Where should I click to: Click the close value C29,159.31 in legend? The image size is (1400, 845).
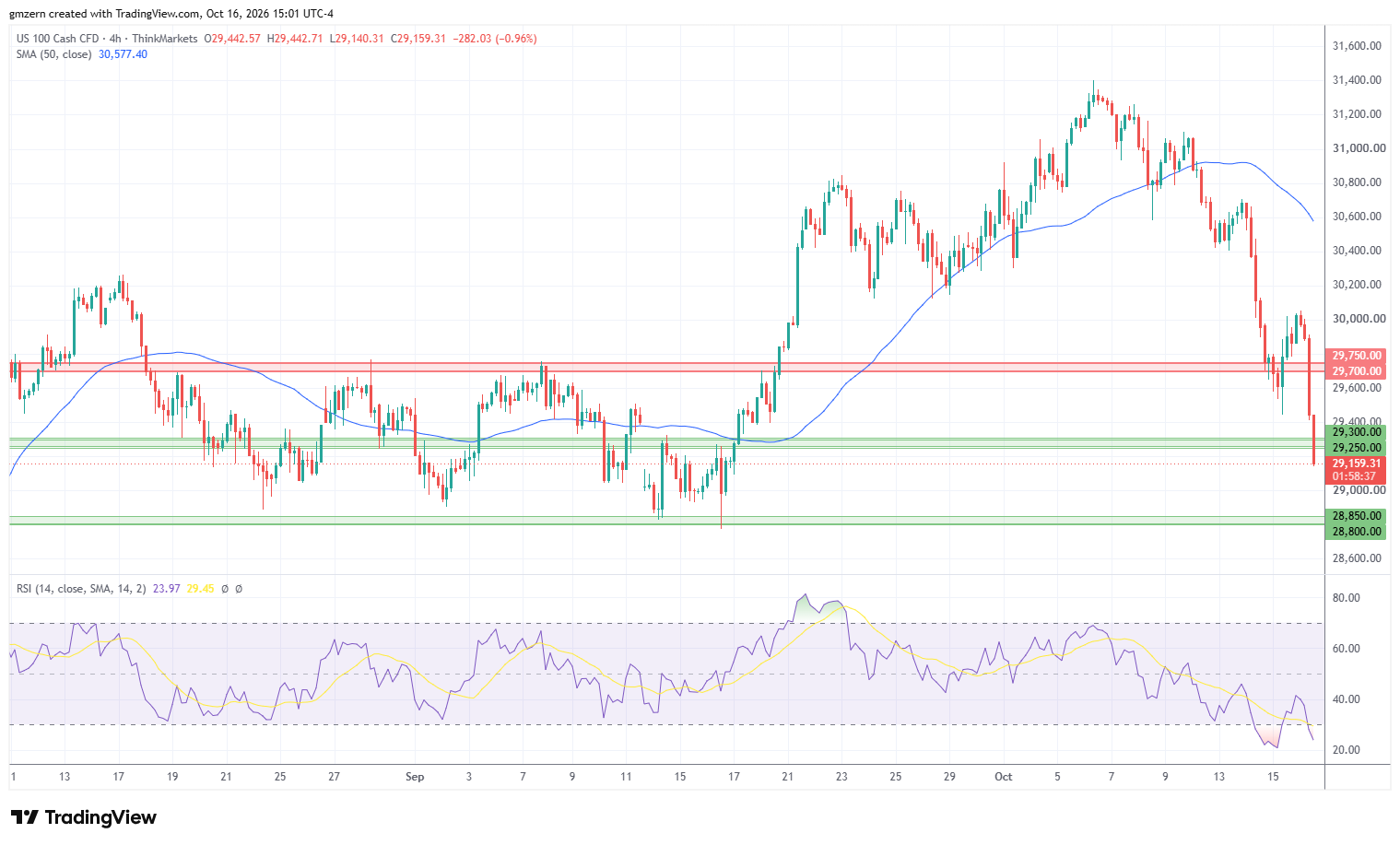point(418,39)
